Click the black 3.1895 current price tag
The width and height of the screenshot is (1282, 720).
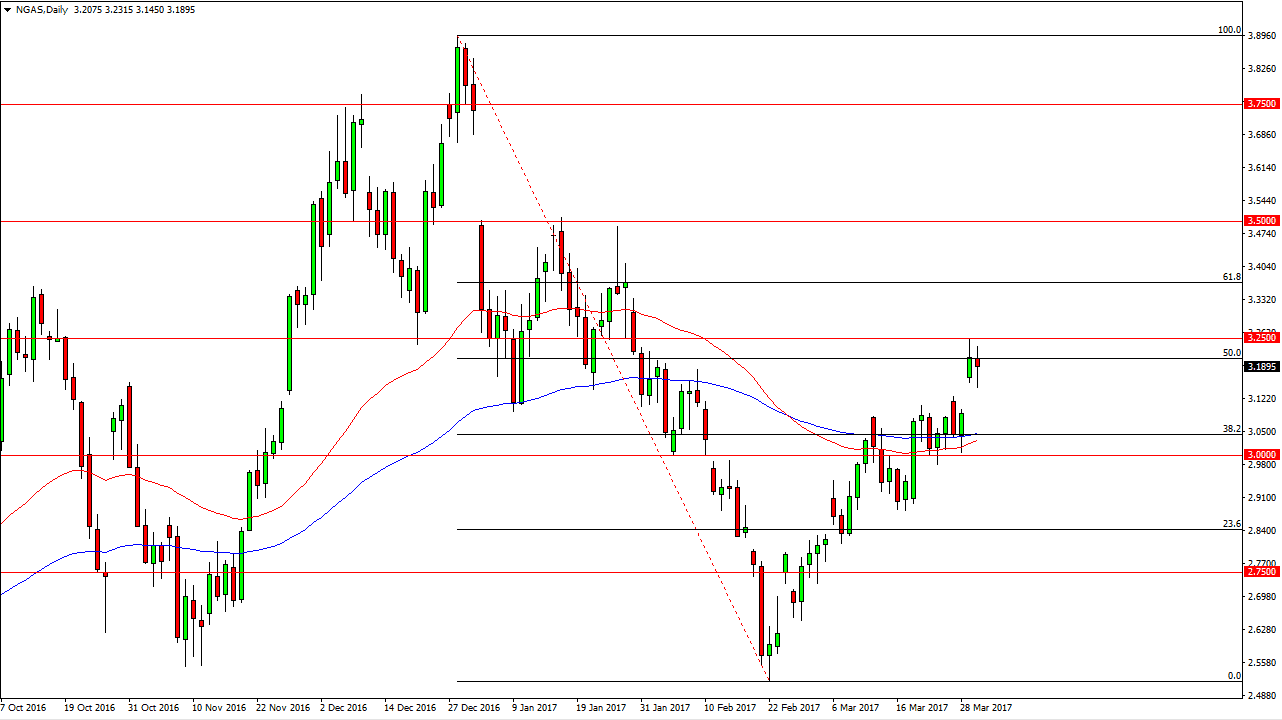coord(1262,366)
